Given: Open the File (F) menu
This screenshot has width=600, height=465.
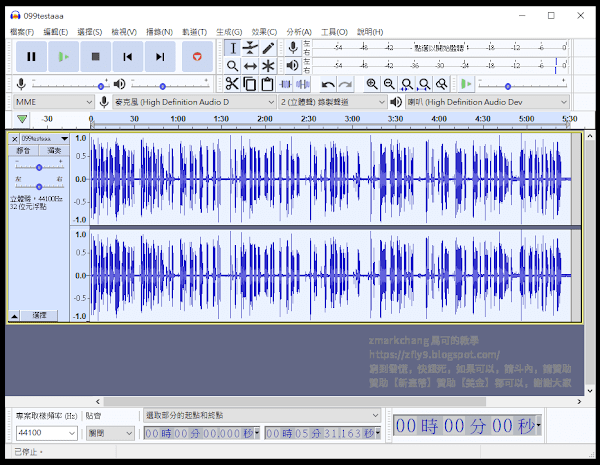Looking at the screenshot, I should tap(22, 32).
